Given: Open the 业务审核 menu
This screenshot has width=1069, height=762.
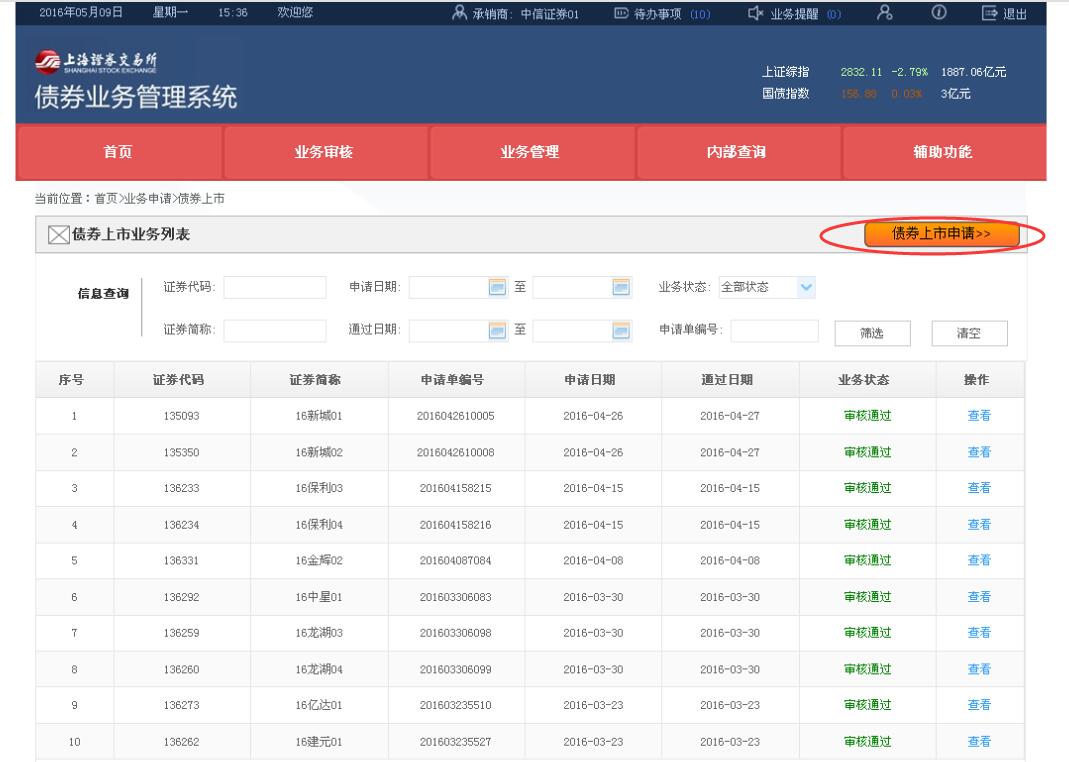Looking at the screenshot, I should [324, 151].
